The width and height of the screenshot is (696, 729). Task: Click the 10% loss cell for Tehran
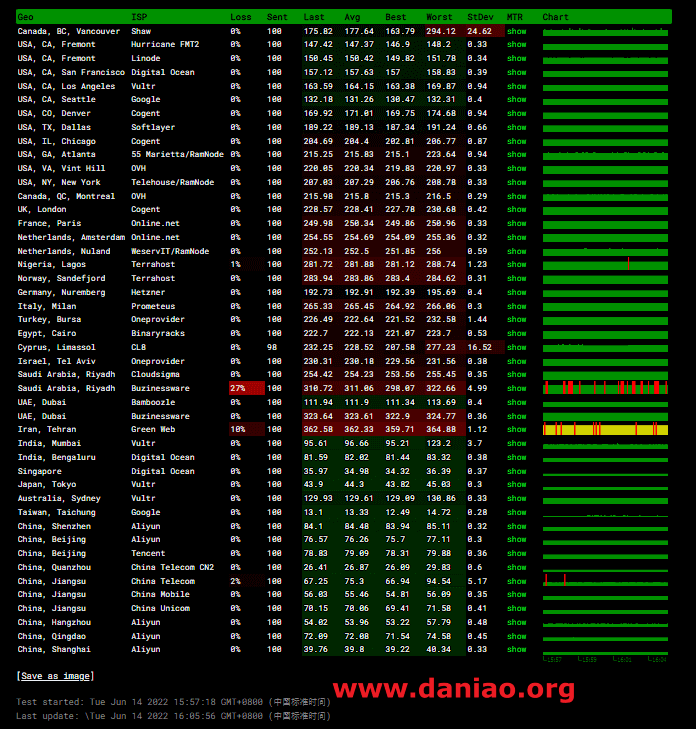pyautogui.click(x=247, y=429)
